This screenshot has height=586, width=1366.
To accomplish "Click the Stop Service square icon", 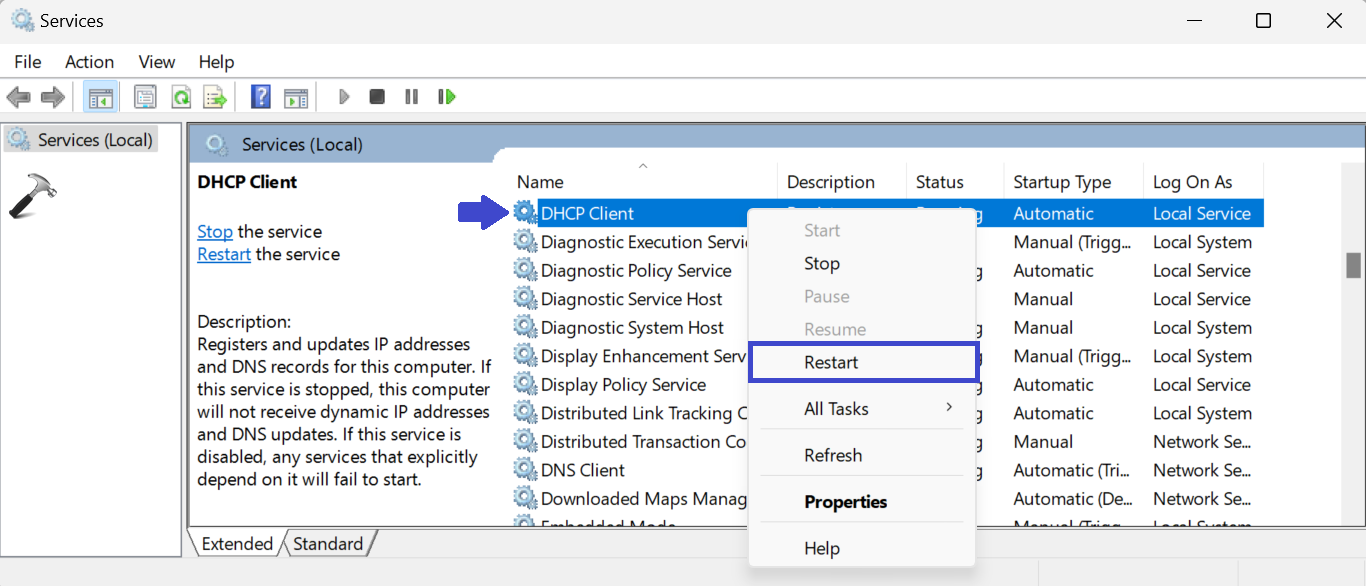I will (x=377, y=97).
